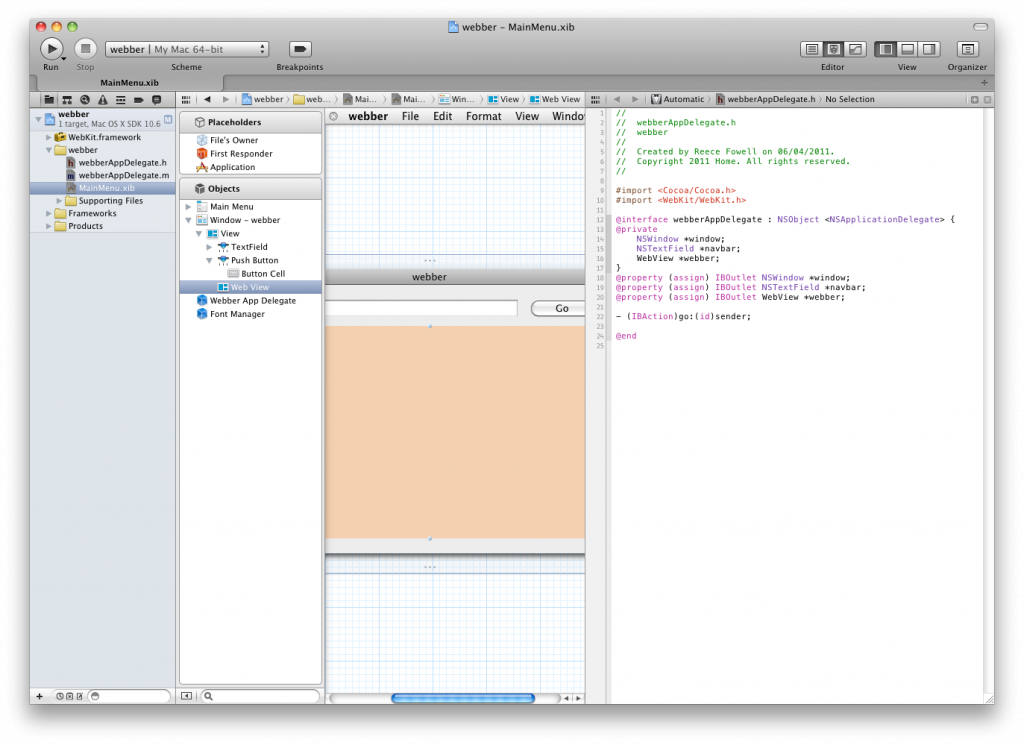Open Automatic assistant mode in jump bar

(677, 99)
